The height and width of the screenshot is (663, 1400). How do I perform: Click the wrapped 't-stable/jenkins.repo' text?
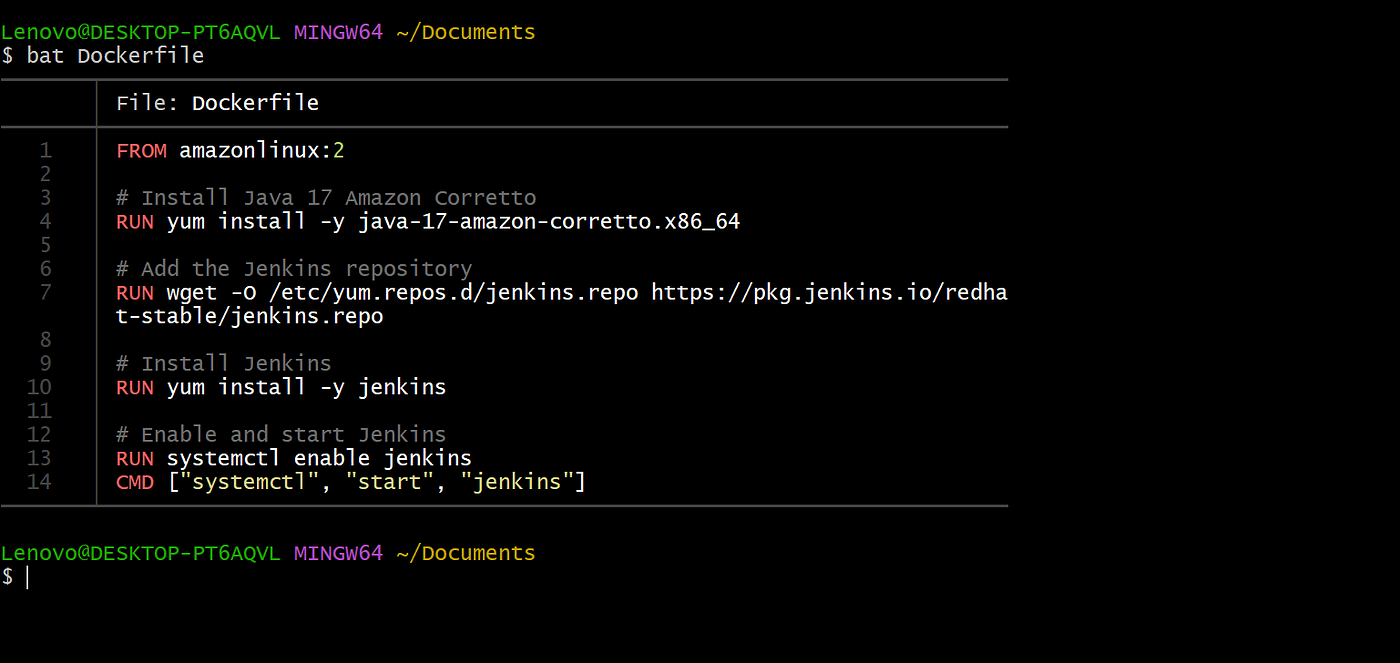(x=250, y=317)
